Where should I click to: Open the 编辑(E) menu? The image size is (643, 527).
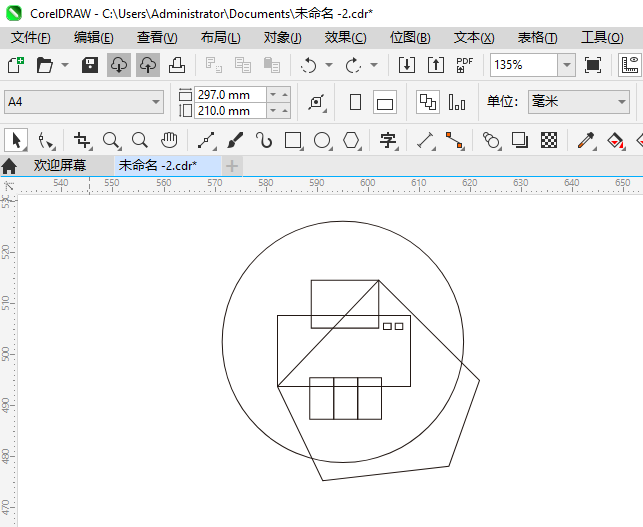point(93,38)
